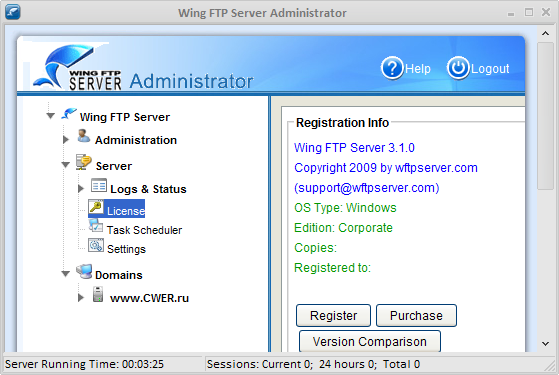Click the Settings gear icon

pos(96,245)
